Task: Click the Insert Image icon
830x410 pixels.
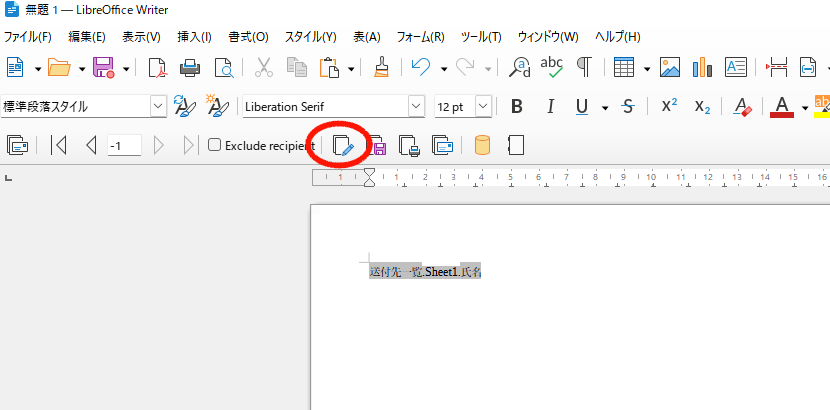Action: tap(670, 68)
